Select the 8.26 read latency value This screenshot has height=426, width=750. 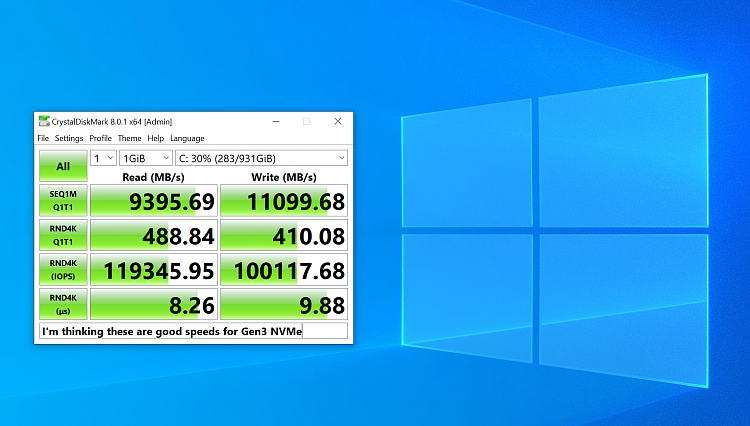154,304
